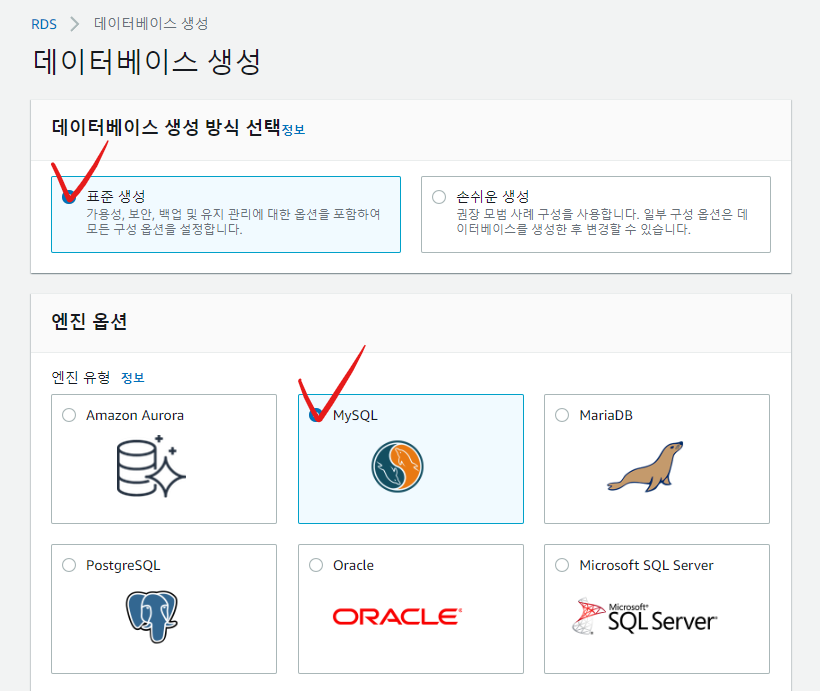Open 정보 link next to 엔진 유형
Viewport: 820px width, 691px height.
(133, 378)
